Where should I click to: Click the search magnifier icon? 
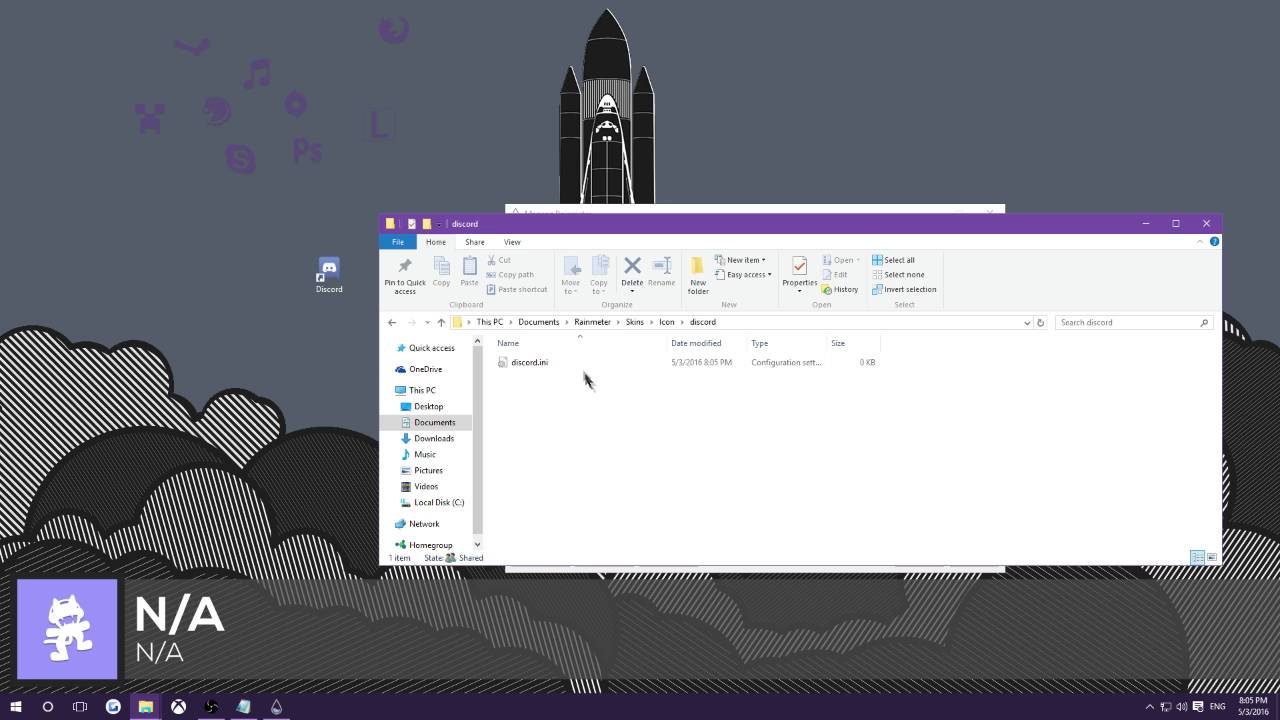point(1204,322)
